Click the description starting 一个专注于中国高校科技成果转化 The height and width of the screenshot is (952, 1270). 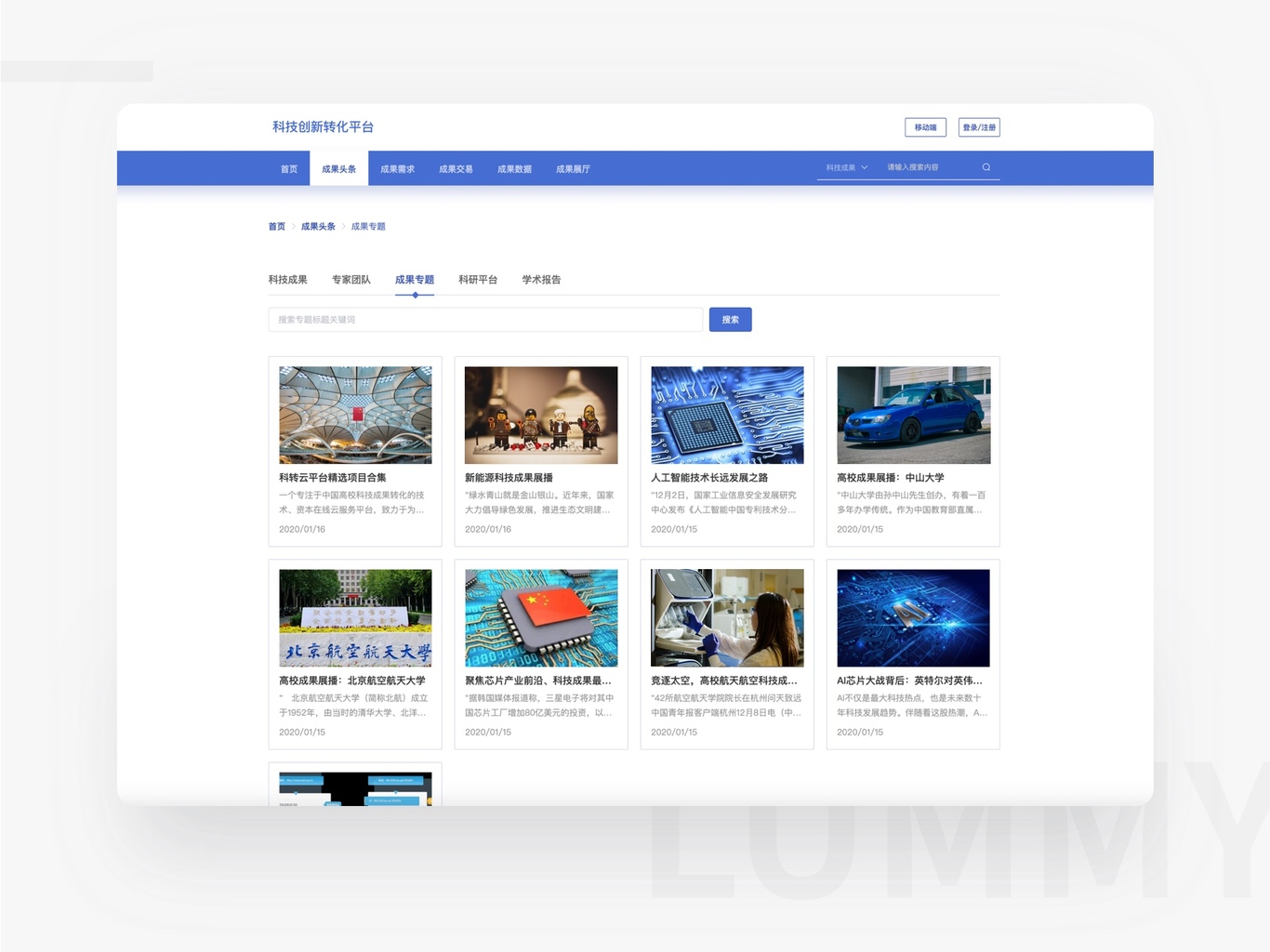351,503
